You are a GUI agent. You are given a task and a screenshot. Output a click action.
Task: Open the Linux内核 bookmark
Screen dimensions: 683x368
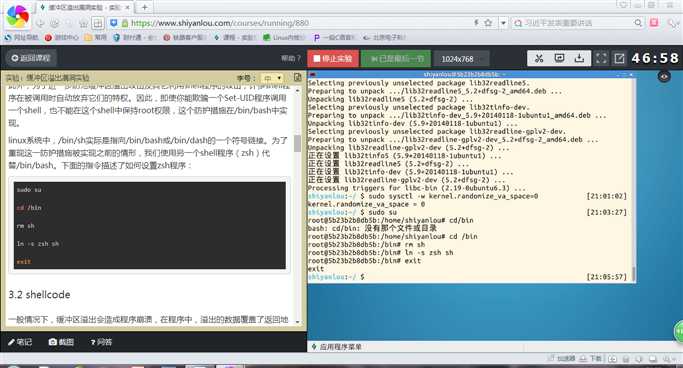[284, 37]
